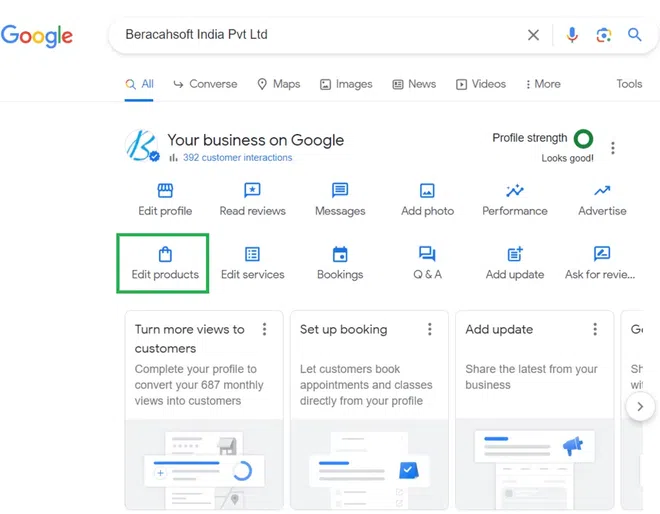Open Edit profile storefront icon
The height and width of the screenshot is (514, 660).
click(165, 190)
